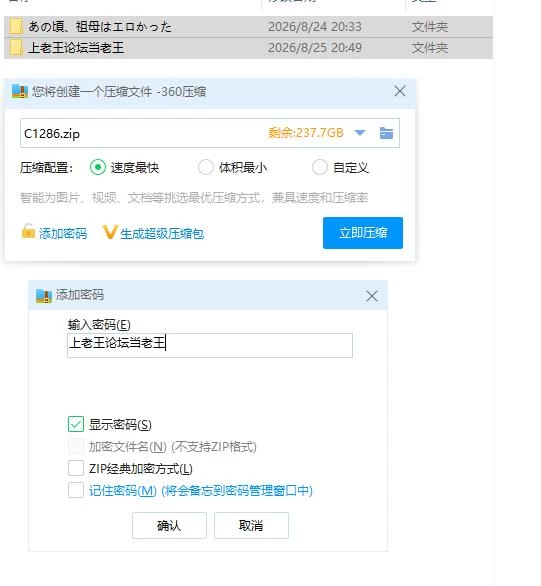This screenshot has height=586, width=541.
Task: Check the 记住密码(M) checkbox
Action: [x=76, y=490]
